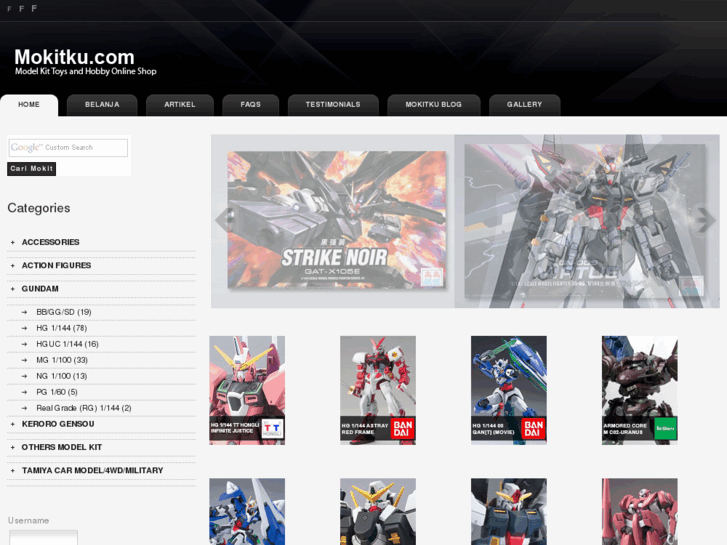Image resolution: width=727 pixels, height=545 pixels.
Task: Click the slideshow next arrow
Action: [706, 219]
